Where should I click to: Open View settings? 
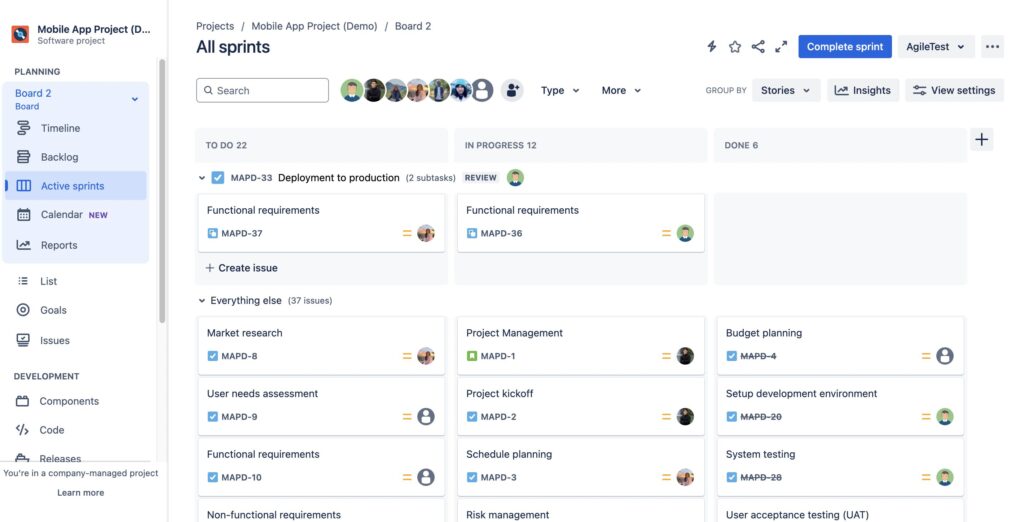coord(954,90)
